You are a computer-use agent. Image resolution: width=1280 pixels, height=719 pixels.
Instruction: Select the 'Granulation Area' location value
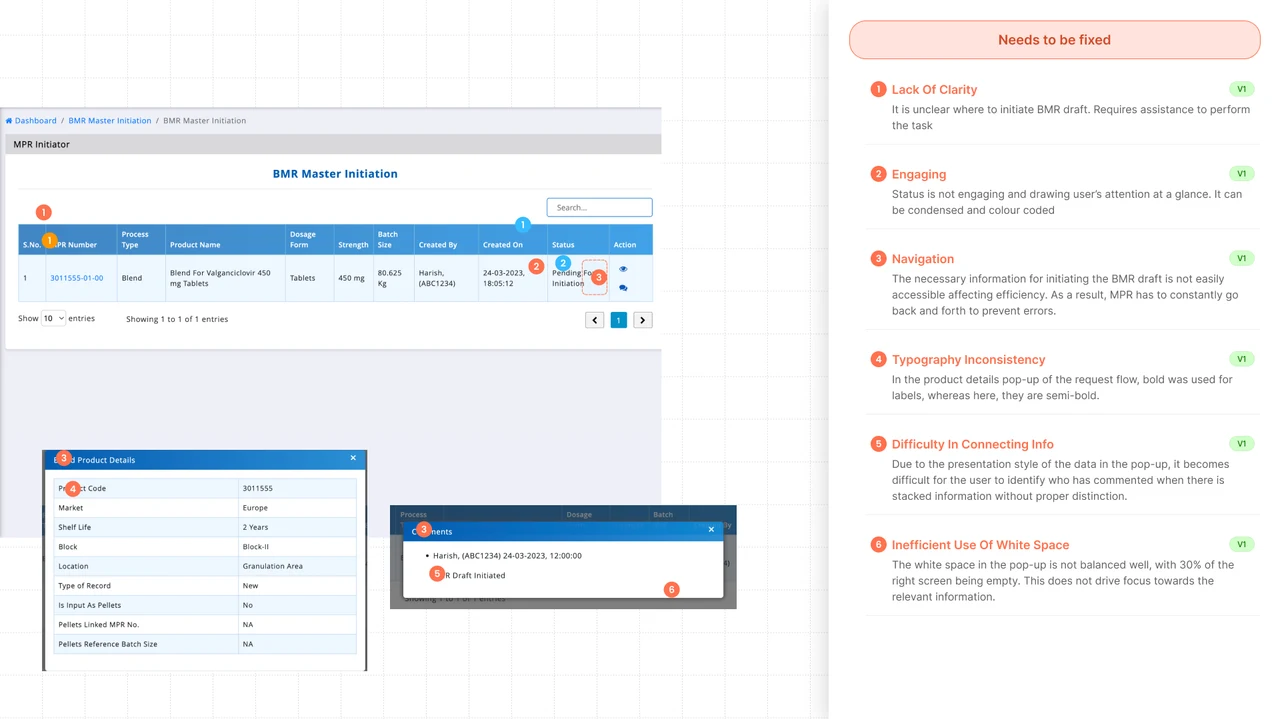(272, 566)
